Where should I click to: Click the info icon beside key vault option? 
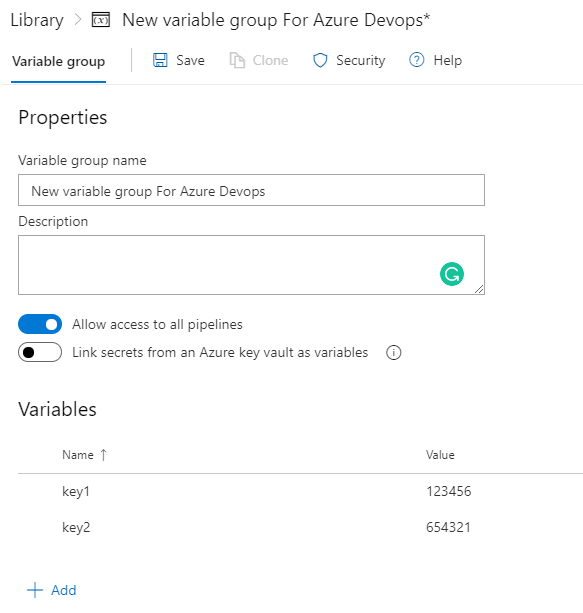coord(393,353)
